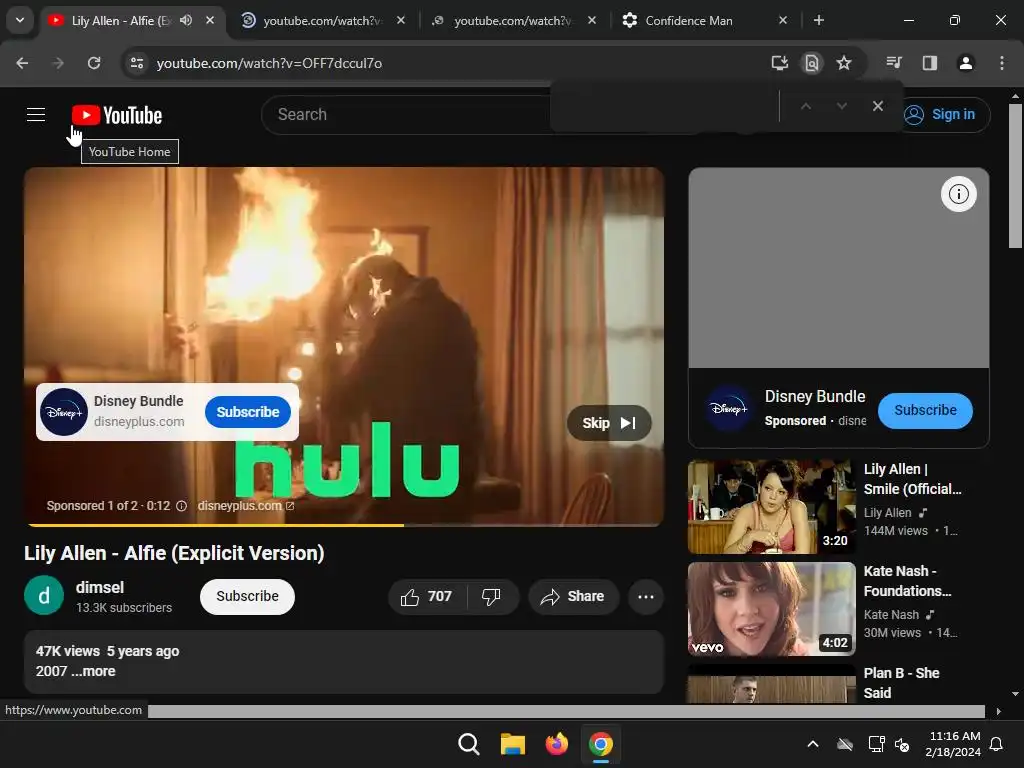1024x768 pixels.
Task: Click the browser back arrow
Action: [x=22, y=63]
